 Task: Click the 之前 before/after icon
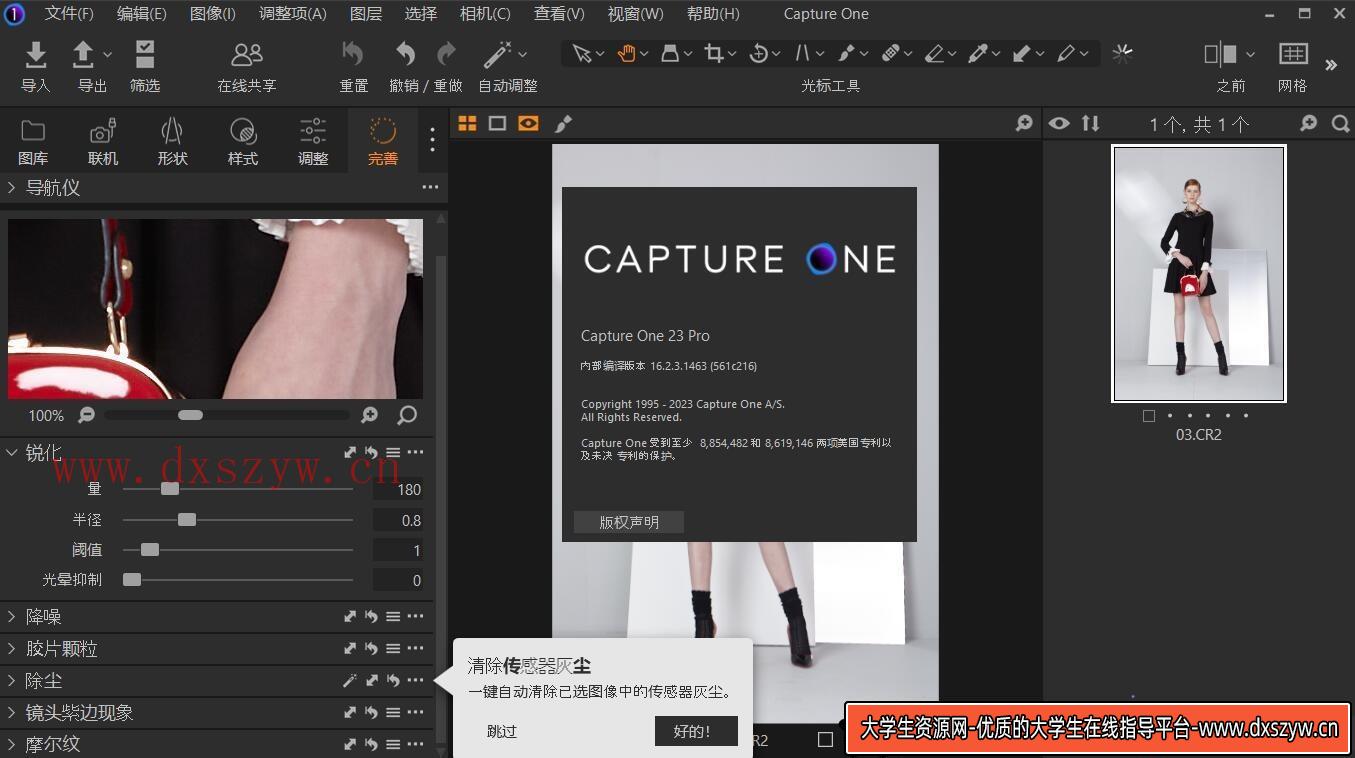click(1221, 54)
